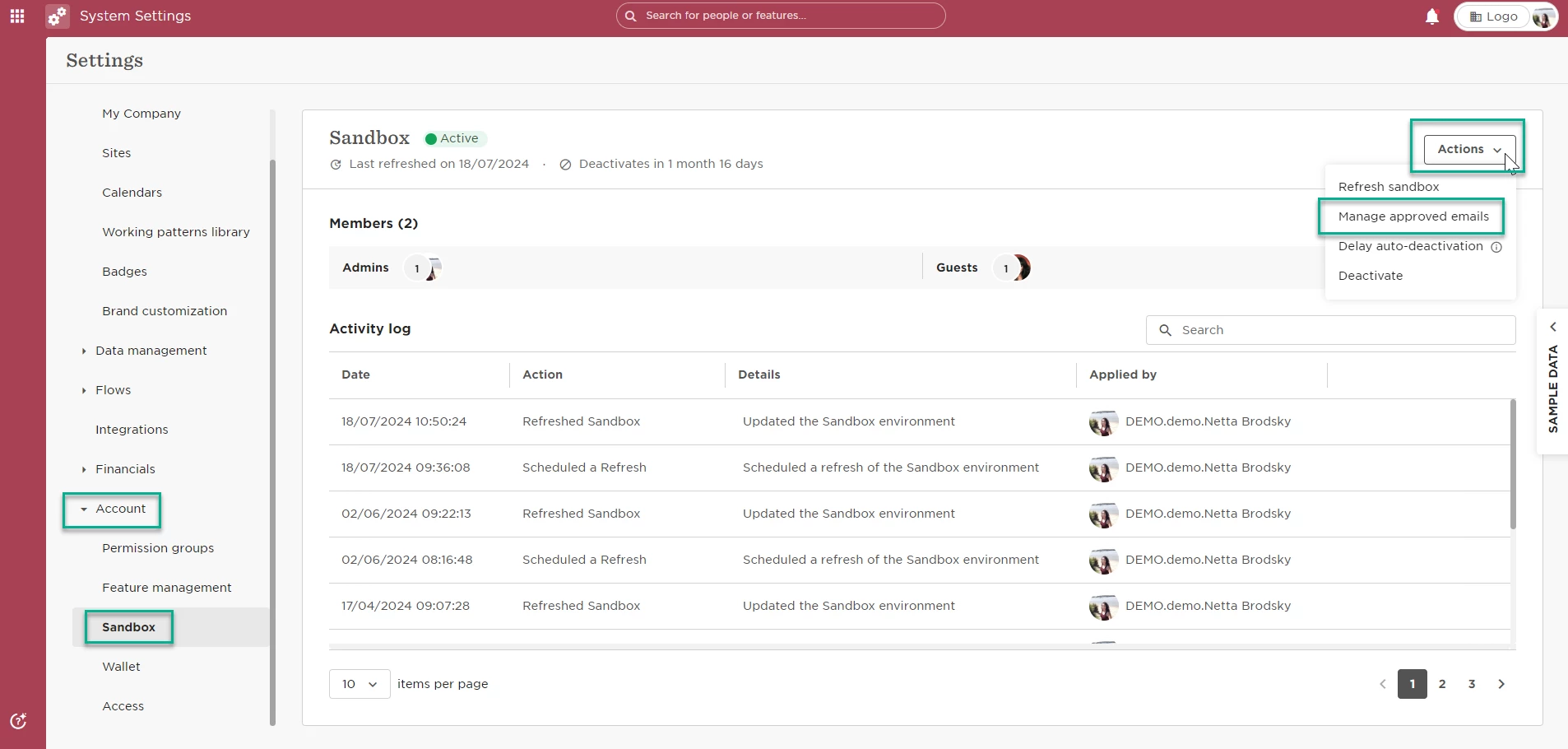Focus the people or features search field

[x=781, y=16]
